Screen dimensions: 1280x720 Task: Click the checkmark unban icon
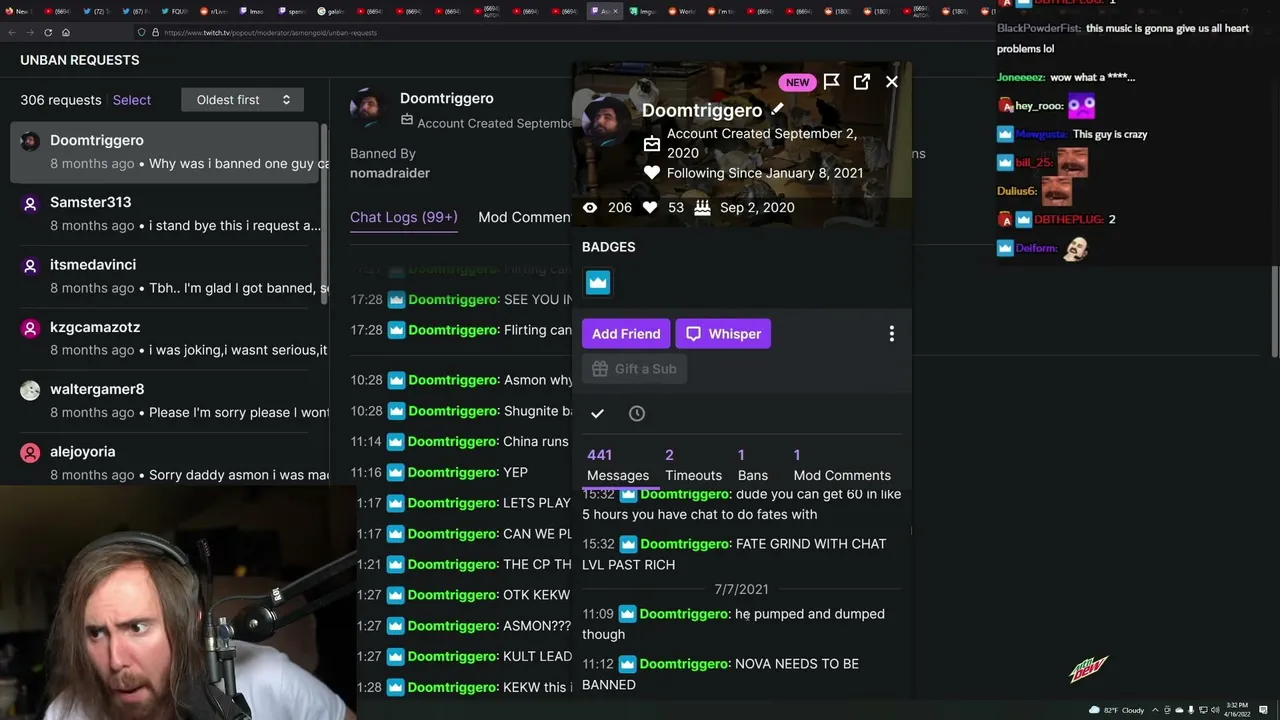597,413
